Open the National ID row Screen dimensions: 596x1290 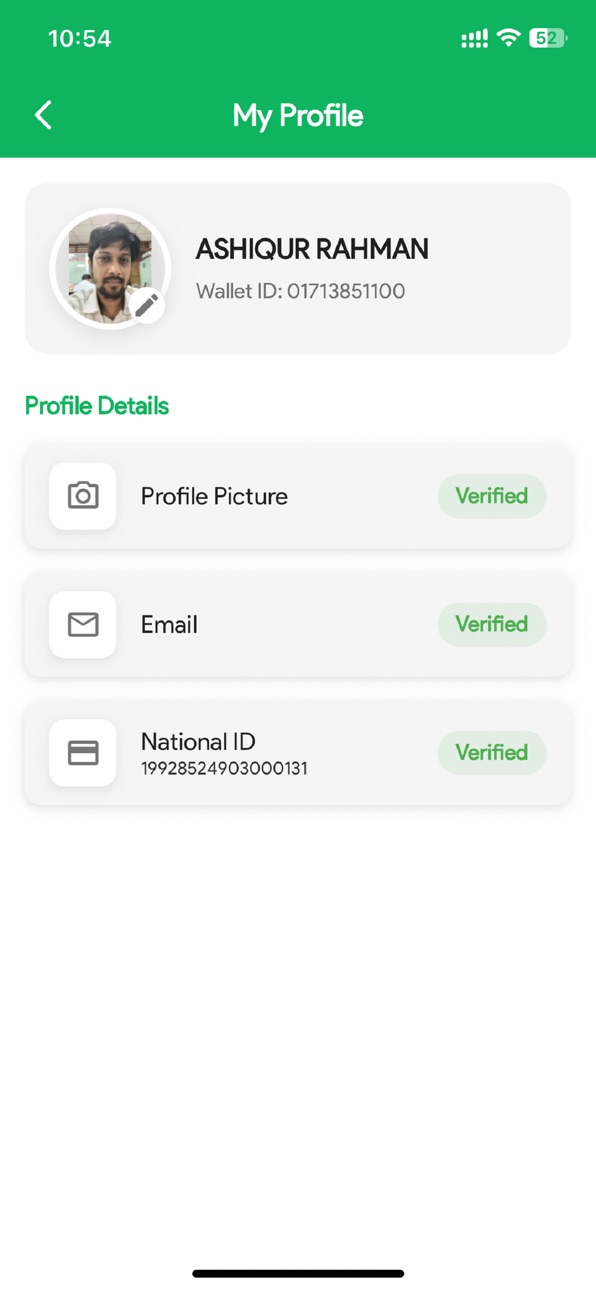tap(298, 753)
